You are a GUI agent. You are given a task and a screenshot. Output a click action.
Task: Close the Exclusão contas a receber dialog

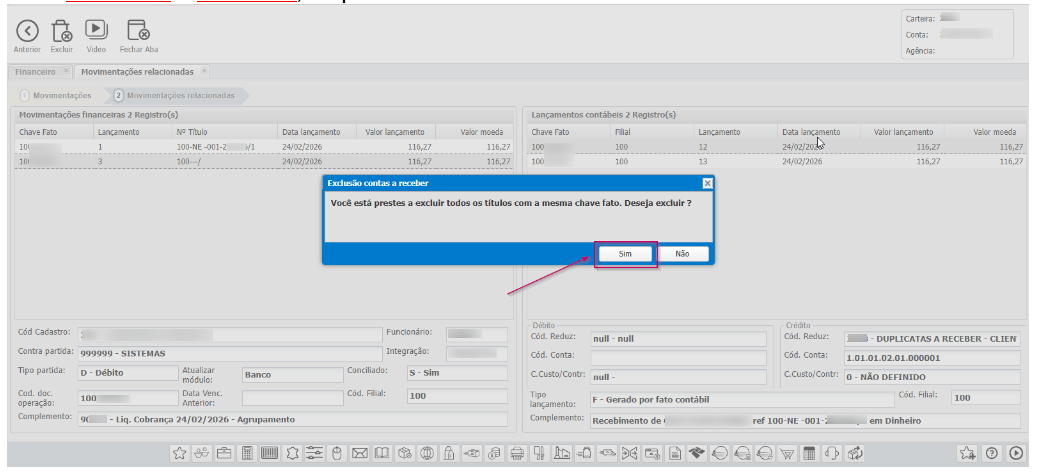tap(707, 183)
